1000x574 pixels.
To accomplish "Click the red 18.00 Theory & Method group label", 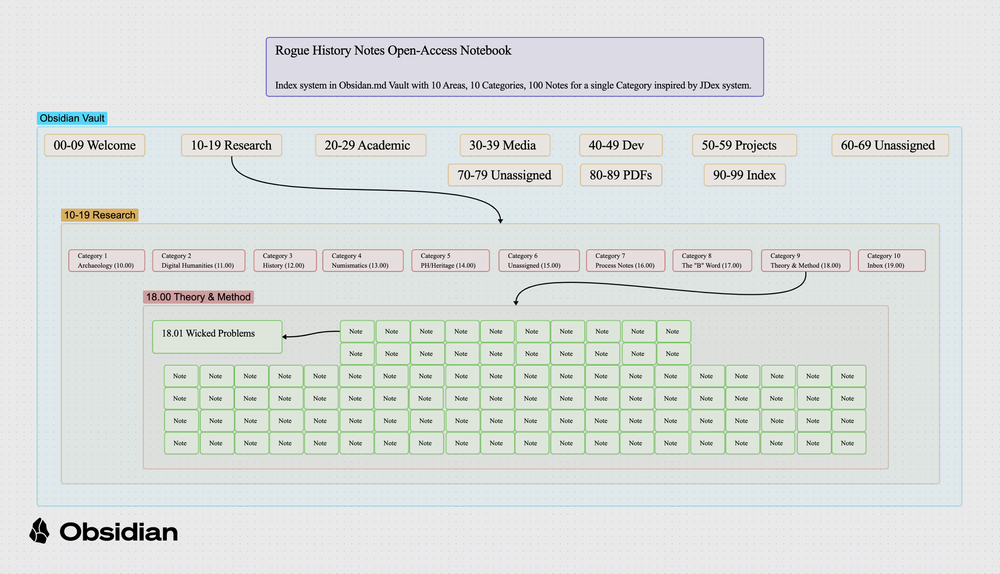I will tap(198, 297).
